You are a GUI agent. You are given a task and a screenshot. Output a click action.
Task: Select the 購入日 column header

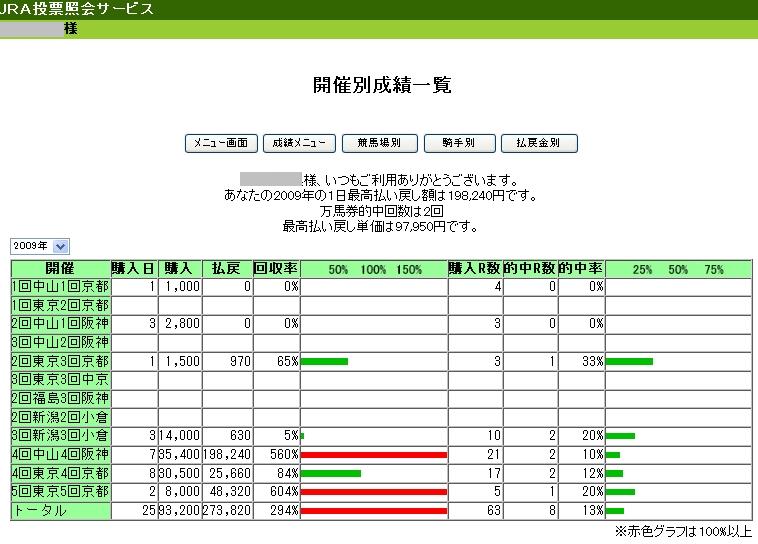(x=134, y=268)
